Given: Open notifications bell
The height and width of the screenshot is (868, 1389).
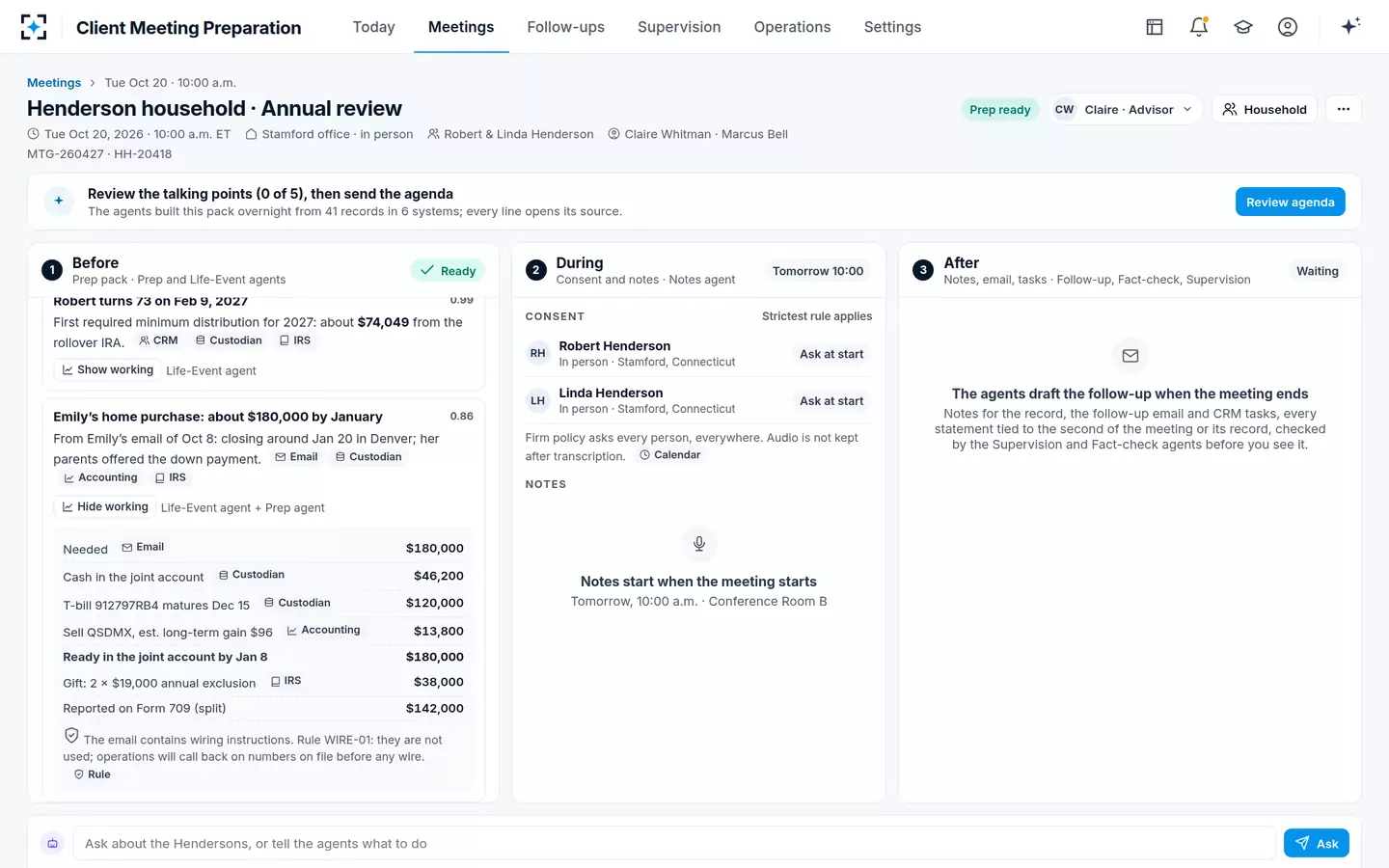Looking at the screenshot, I should click(x=1199, y=27).
